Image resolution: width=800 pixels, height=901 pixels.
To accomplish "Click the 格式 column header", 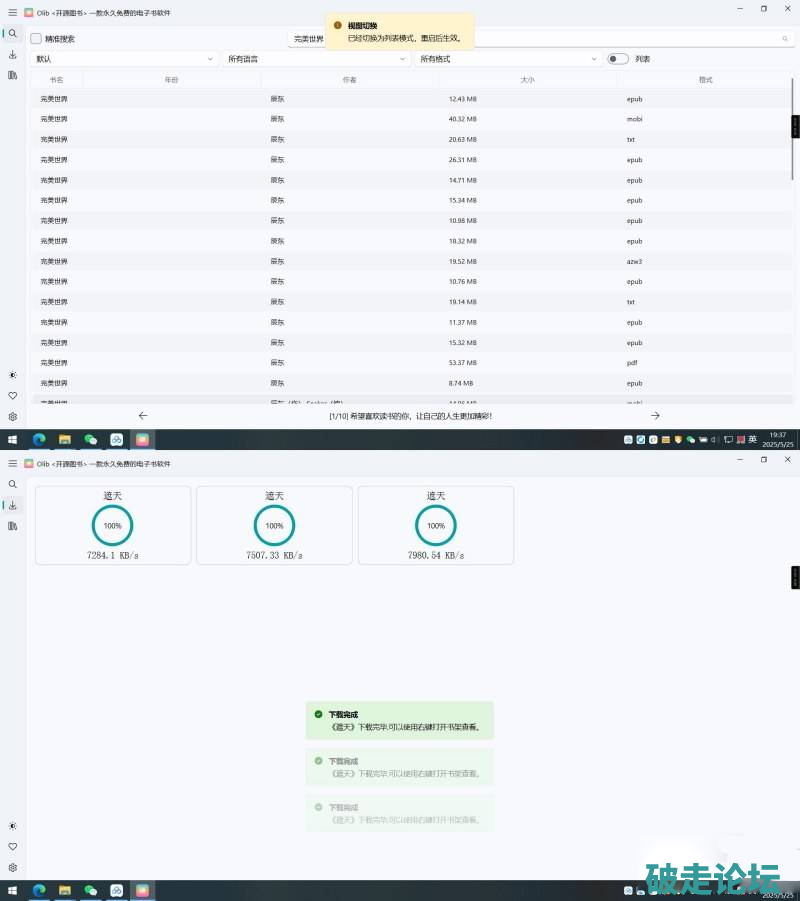I will pyautogui.click(x=705, y=79).
